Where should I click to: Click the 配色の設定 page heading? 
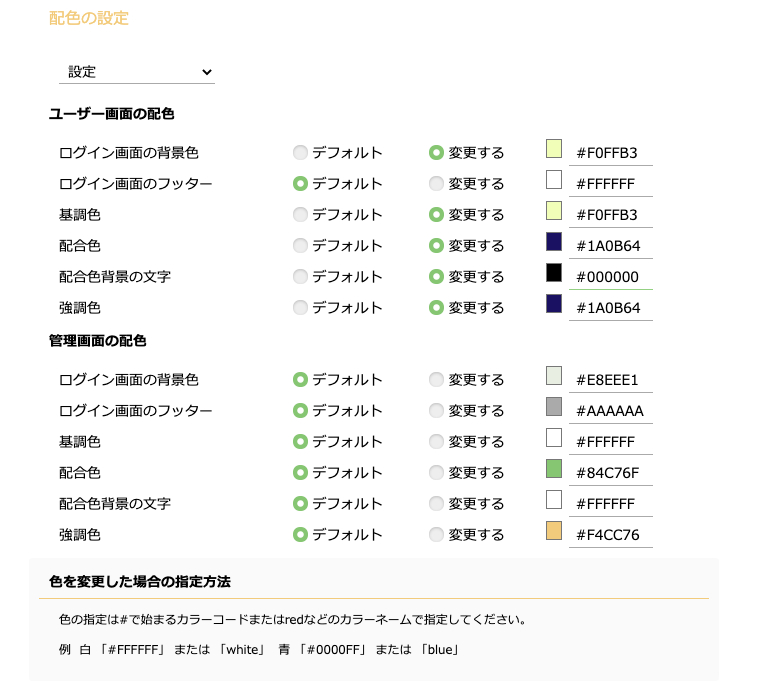tap(89, 18)
